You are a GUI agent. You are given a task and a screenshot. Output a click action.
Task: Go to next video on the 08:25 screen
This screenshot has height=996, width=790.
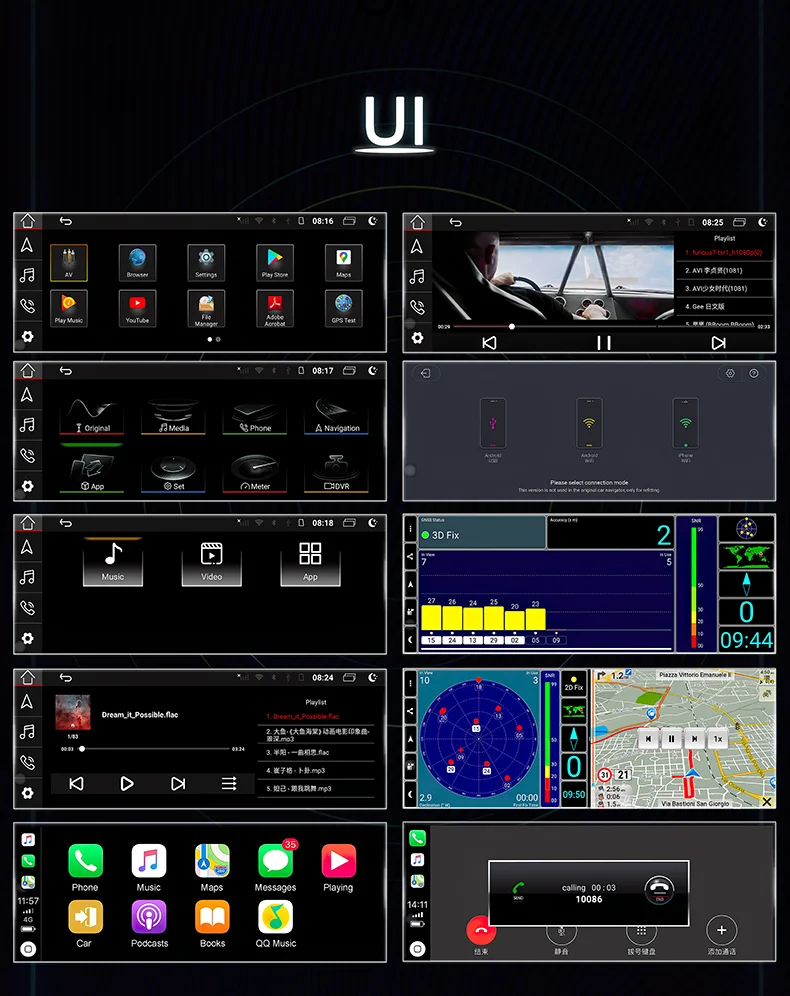pos(718,343)
